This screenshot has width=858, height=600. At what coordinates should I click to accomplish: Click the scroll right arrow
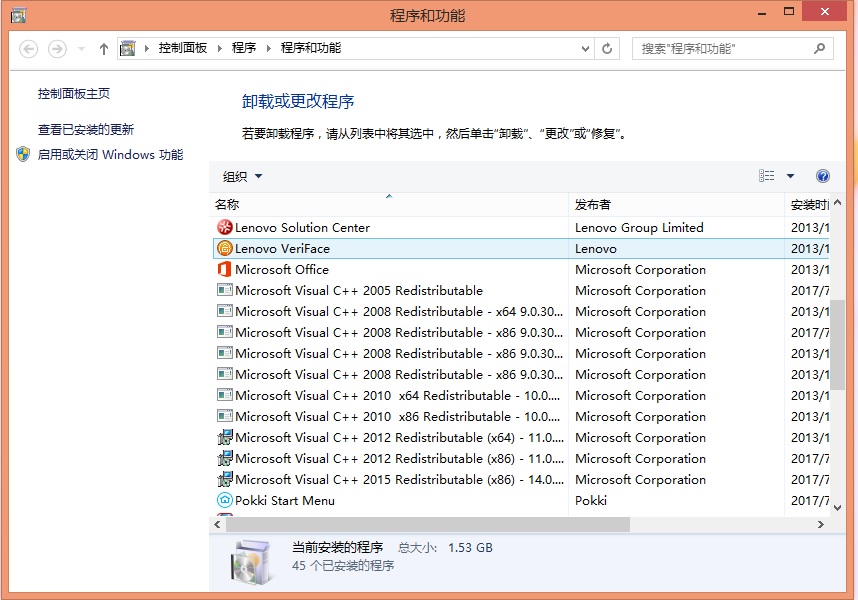(820, 524)
